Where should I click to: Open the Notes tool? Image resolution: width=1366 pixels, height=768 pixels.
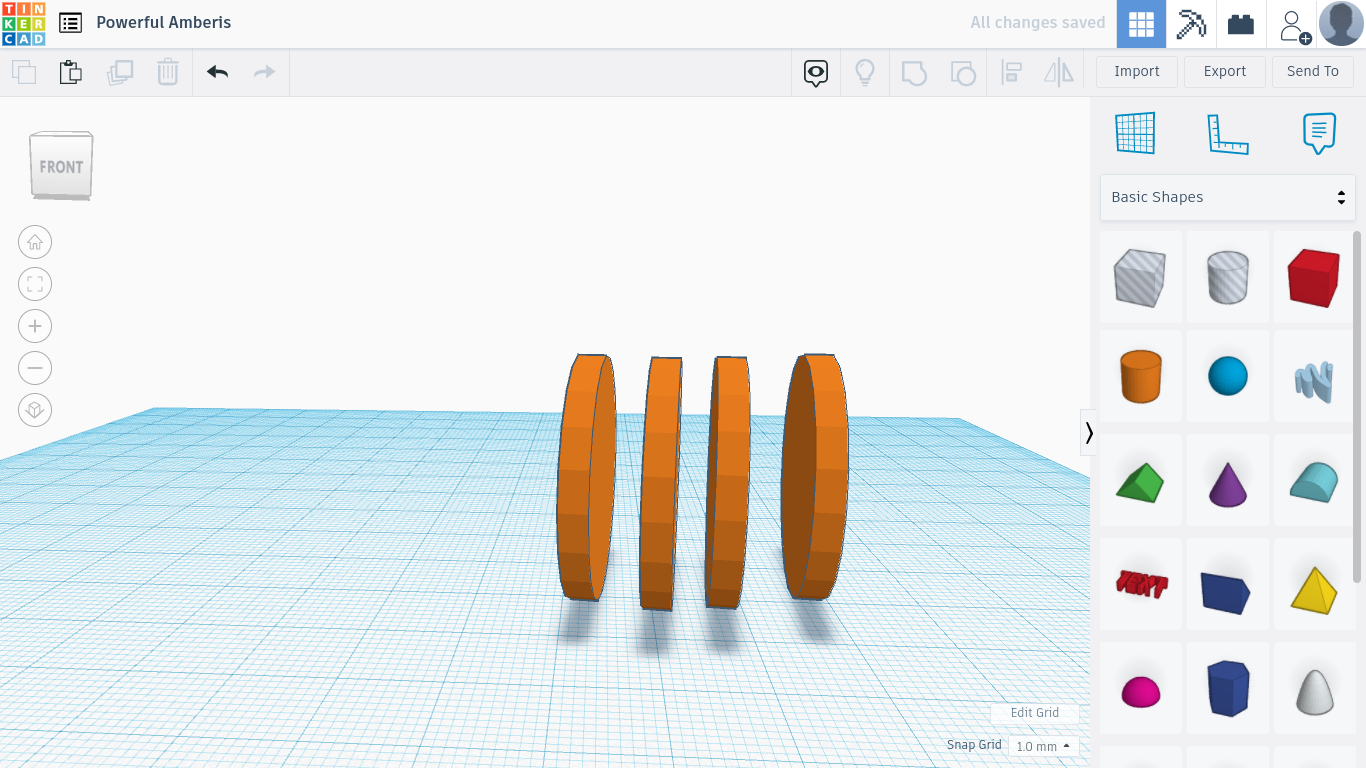tap(1319, 133)
